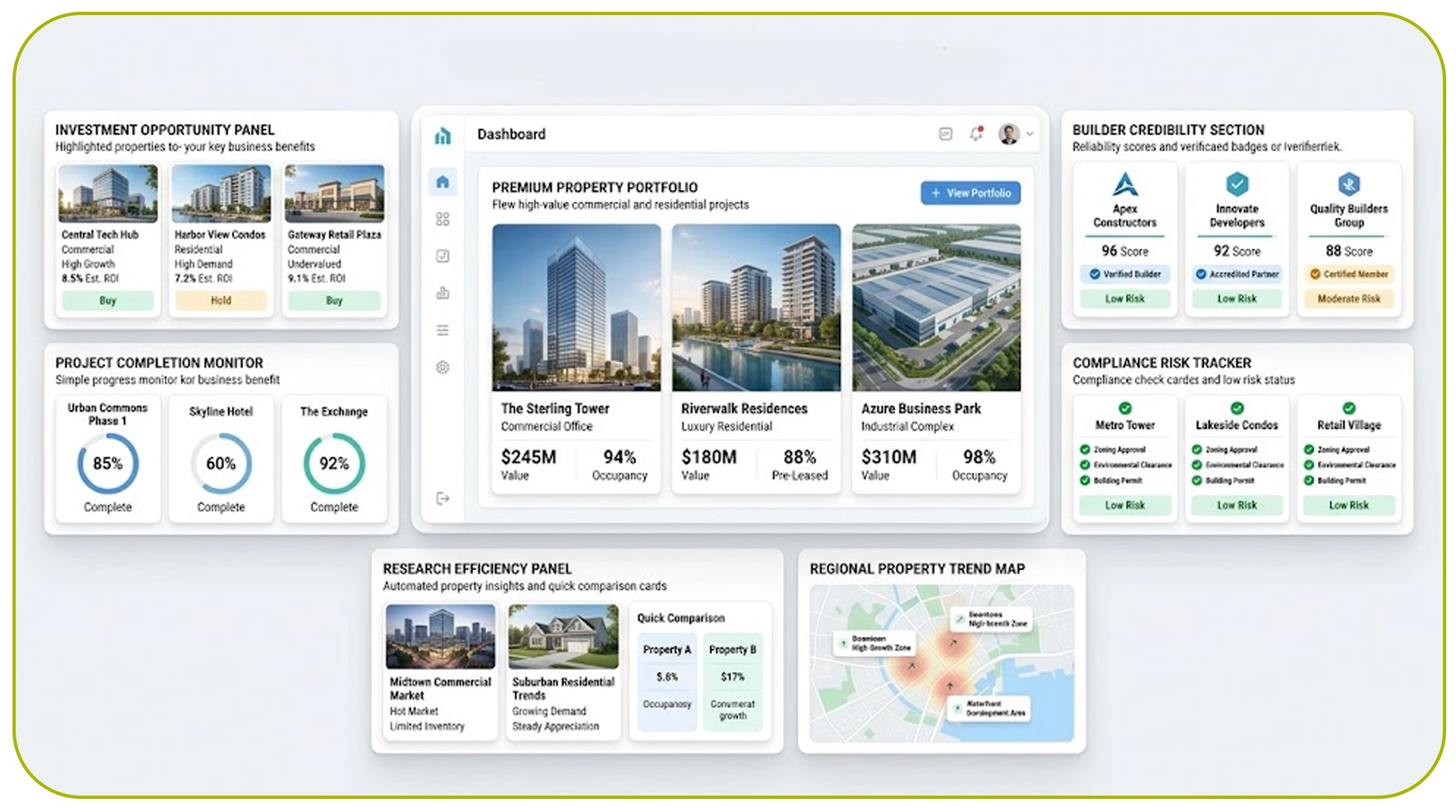This screenshot has height=812, width=1456.
Task: Click the bottom hotspot arrow marker on map
Action: [x=950, y=686]
